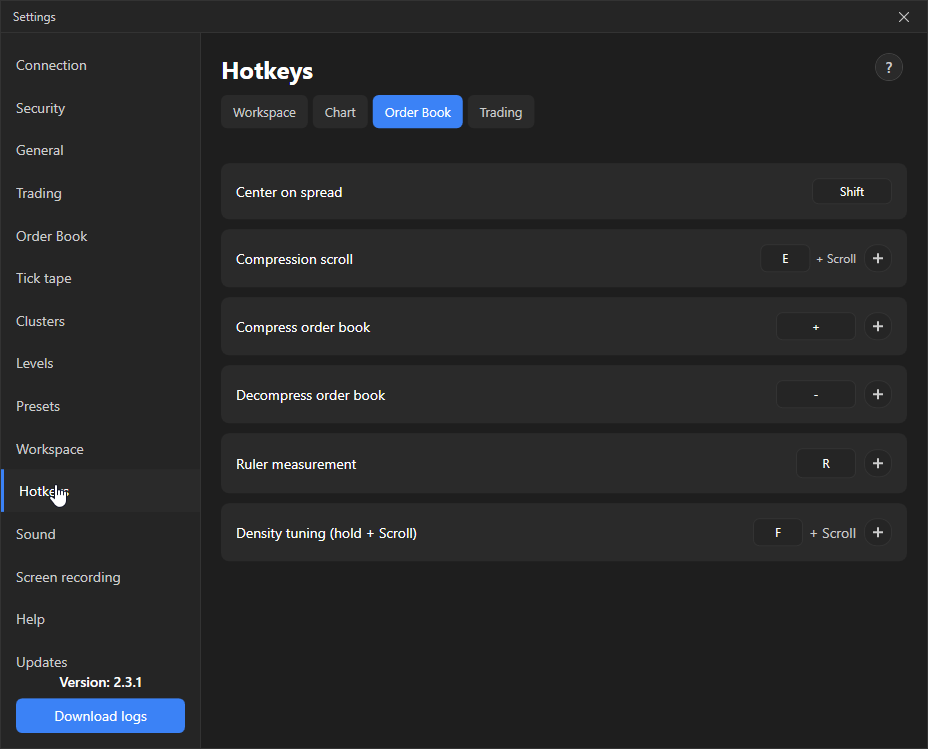Switch to the Workspace hotkeys tab
This screenshot has height=749, width=928.
(x=264, y=112)
